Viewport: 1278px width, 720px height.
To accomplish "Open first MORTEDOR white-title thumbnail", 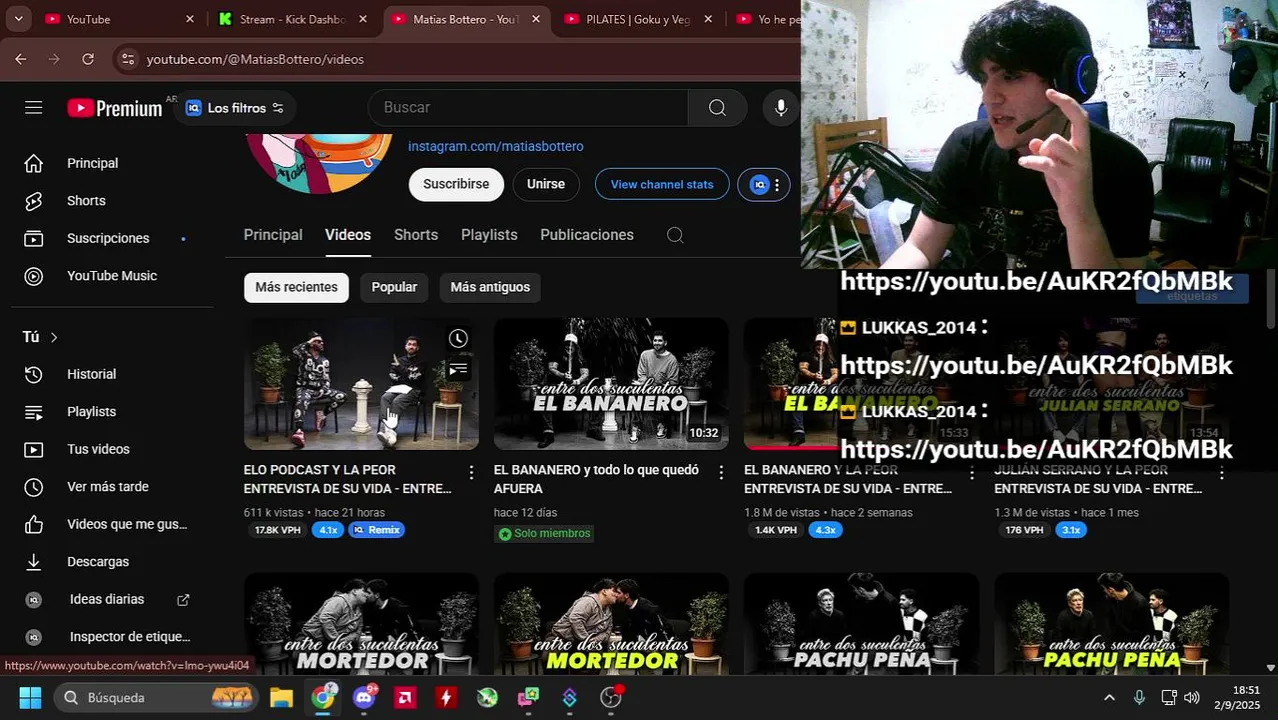I will (x=361, y=624).
